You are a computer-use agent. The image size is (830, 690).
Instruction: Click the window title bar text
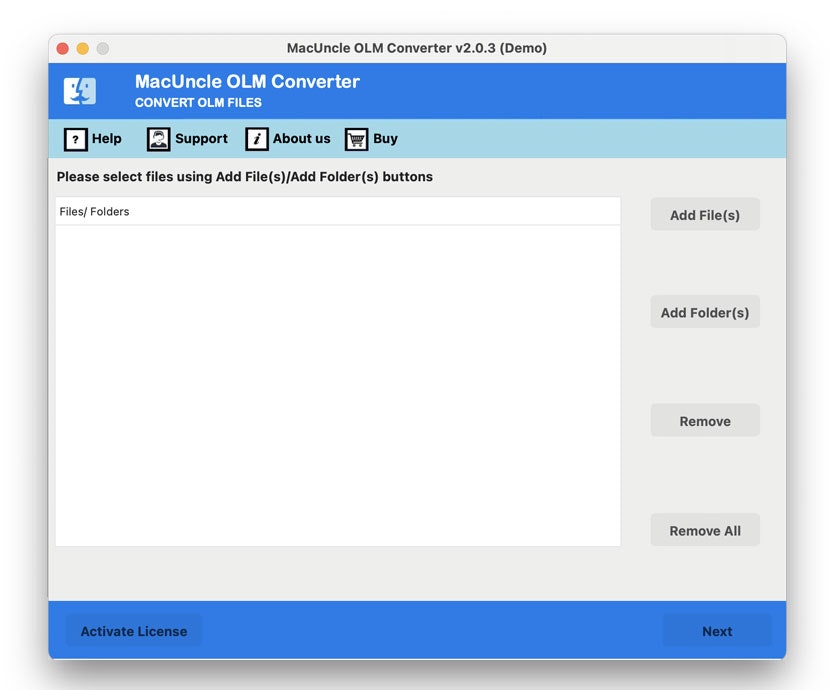(x=416, y=47)
